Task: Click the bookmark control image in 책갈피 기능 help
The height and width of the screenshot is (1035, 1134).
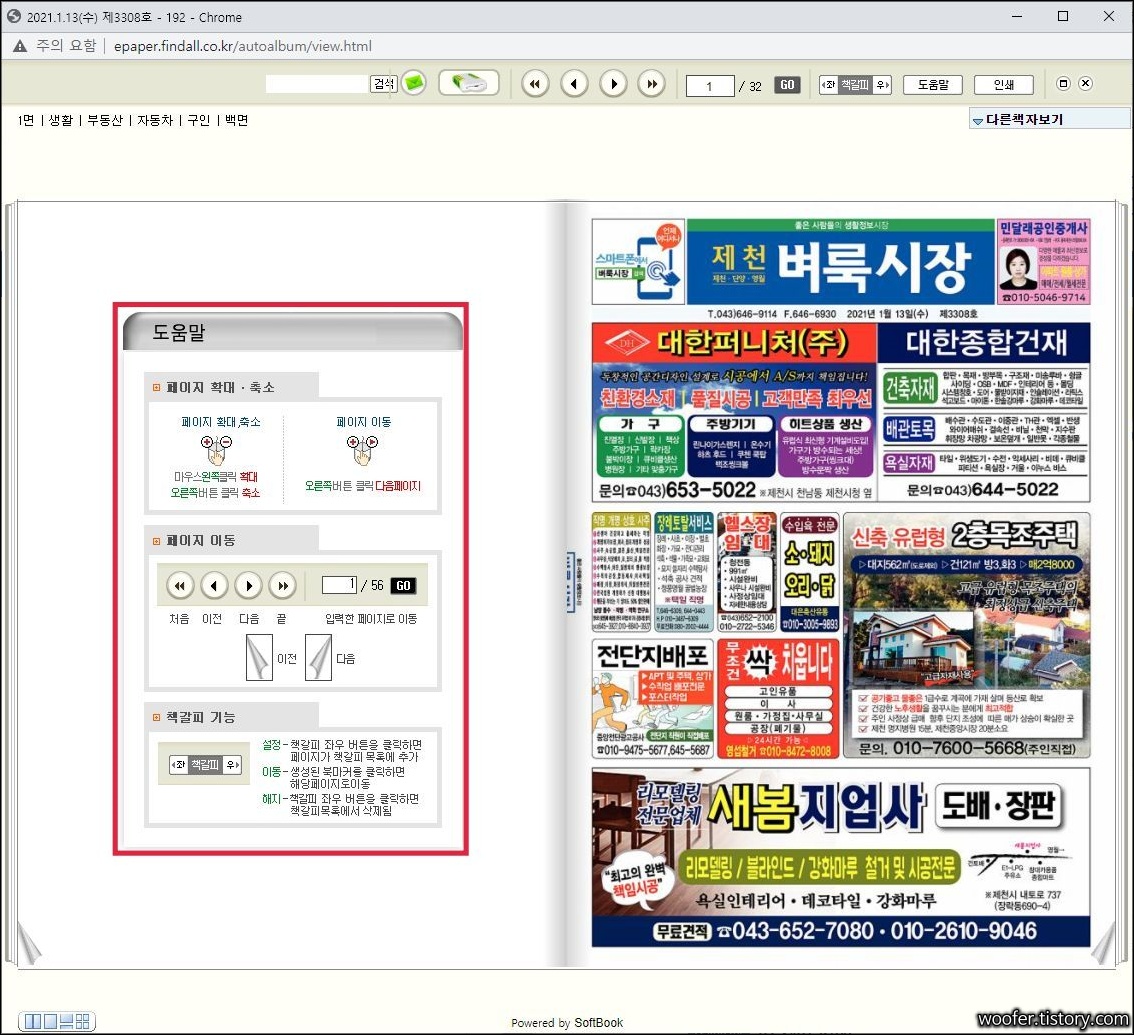Action: pos(205,764)
